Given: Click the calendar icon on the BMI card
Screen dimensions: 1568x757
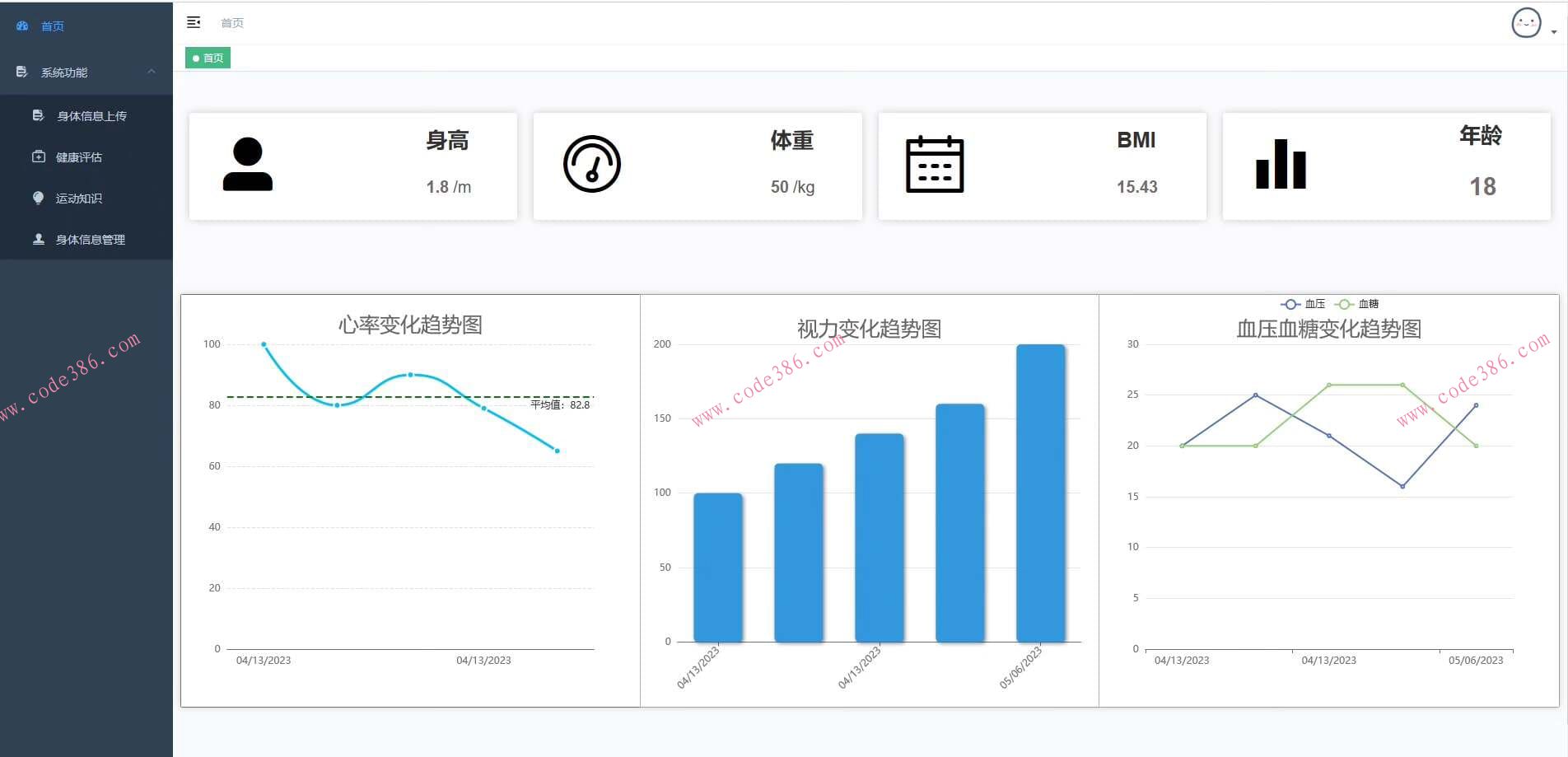Looking at the screenshot, I should point(935,163).
